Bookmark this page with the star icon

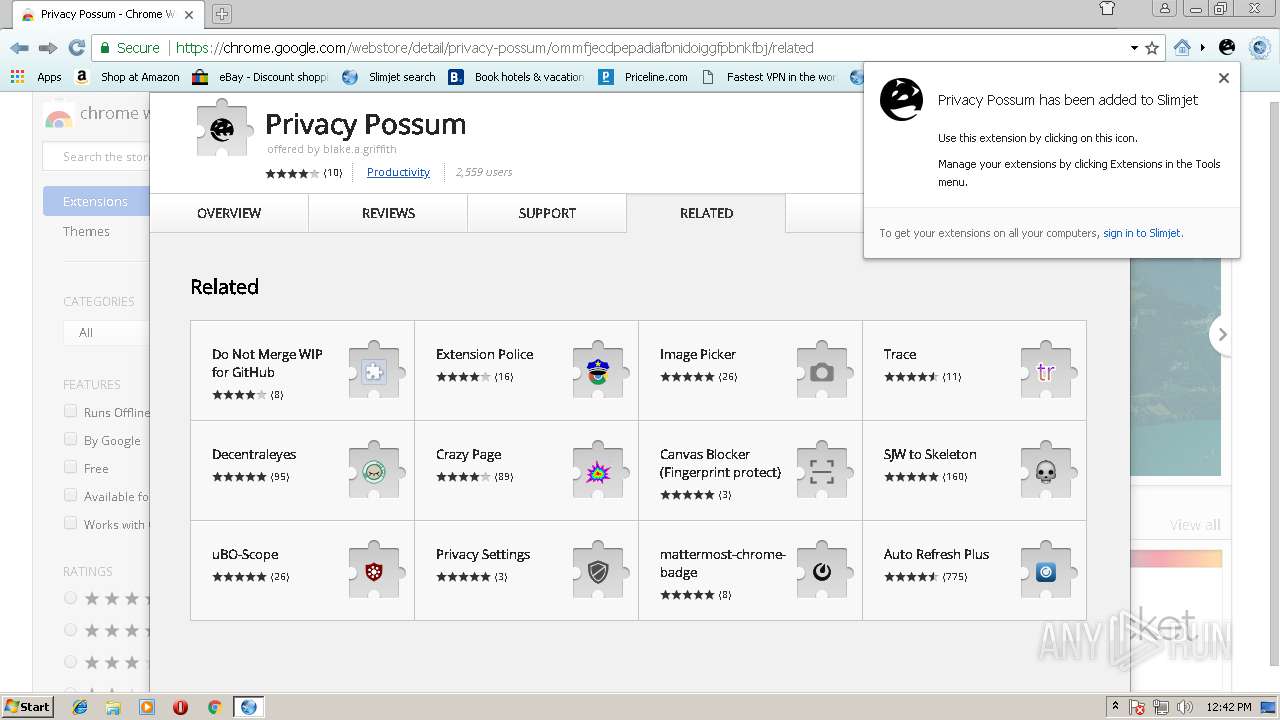[1152, 48]
